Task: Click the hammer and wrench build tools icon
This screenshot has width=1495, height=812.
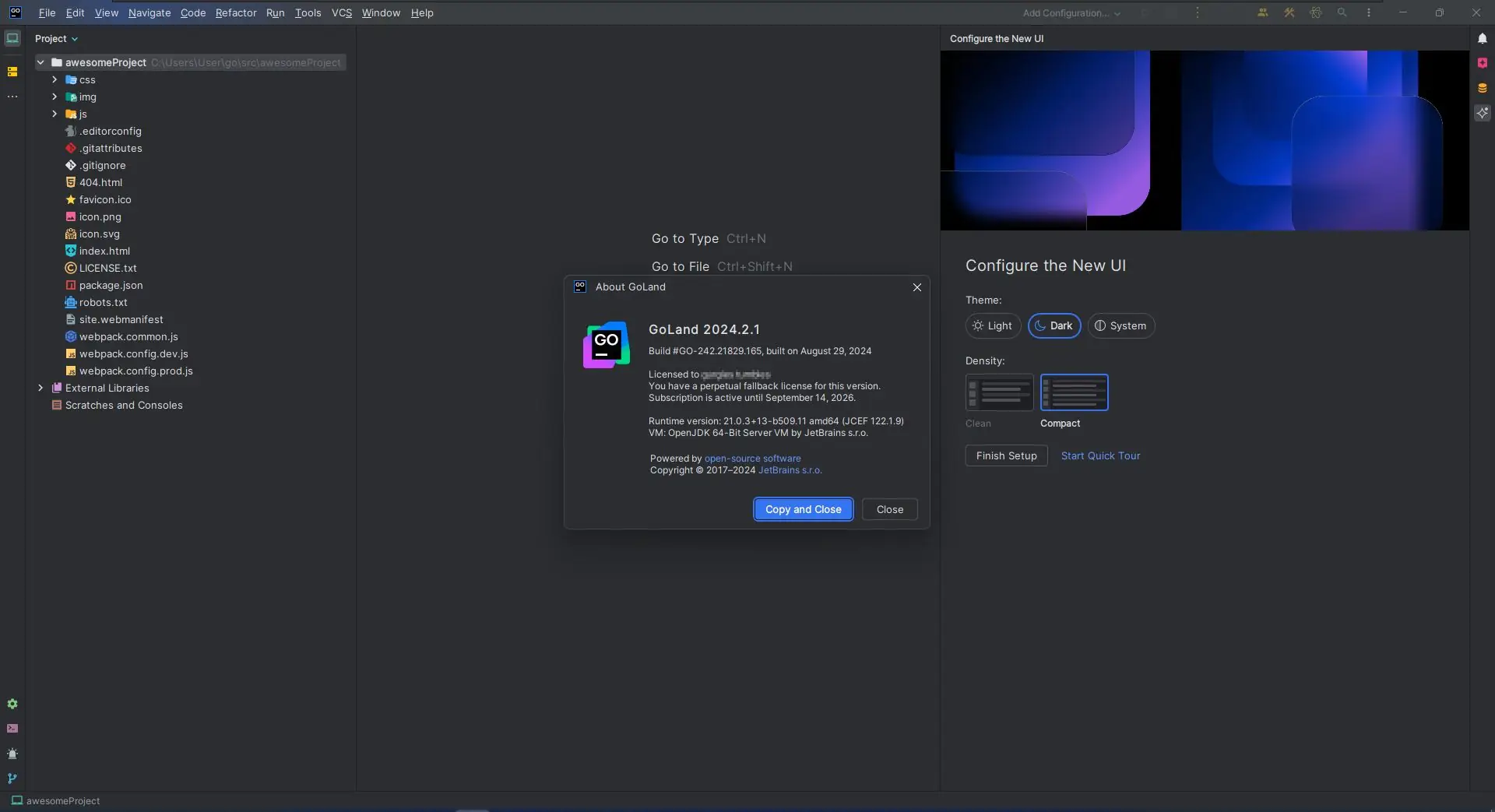Action: (x=1289, y=12)
